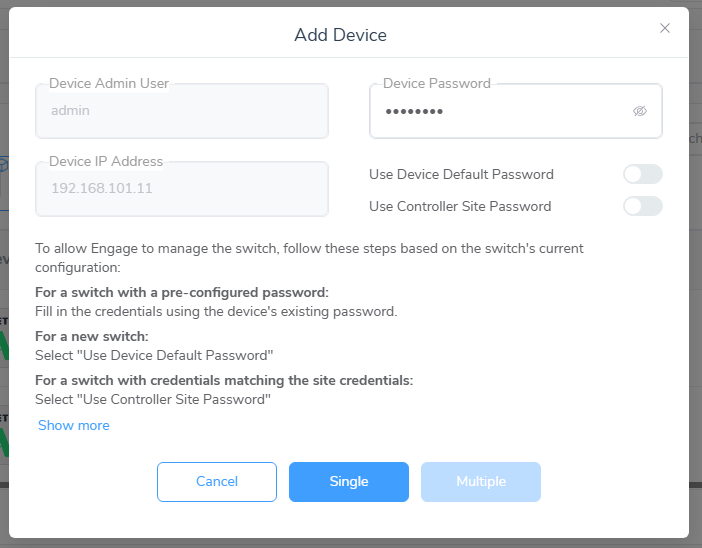Click the Device Admin User floating label

coord(109,83)
